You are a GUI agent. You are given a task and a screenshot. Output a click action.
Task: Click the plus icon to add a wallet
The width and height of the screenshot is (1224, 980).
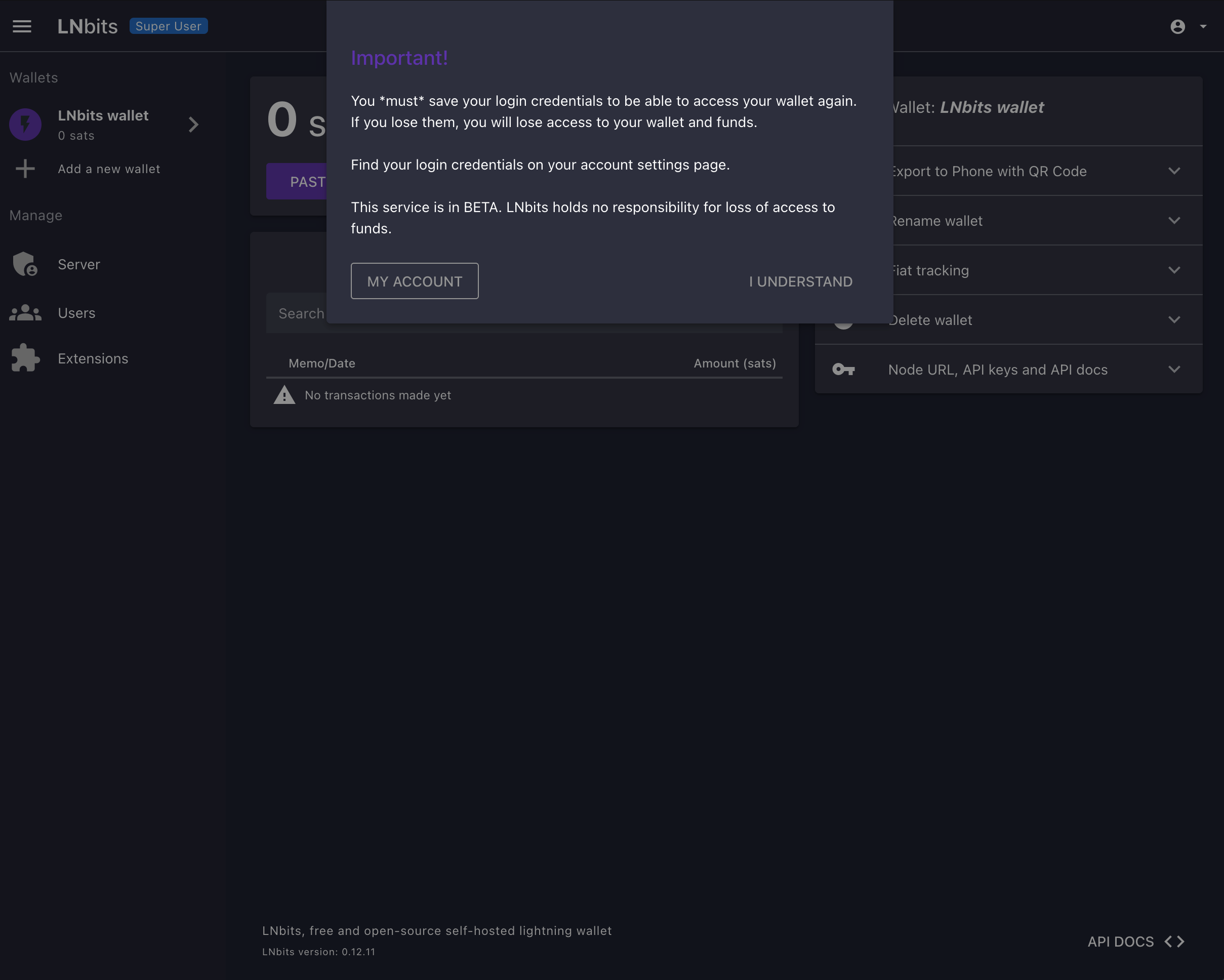(x=25, y=169)
